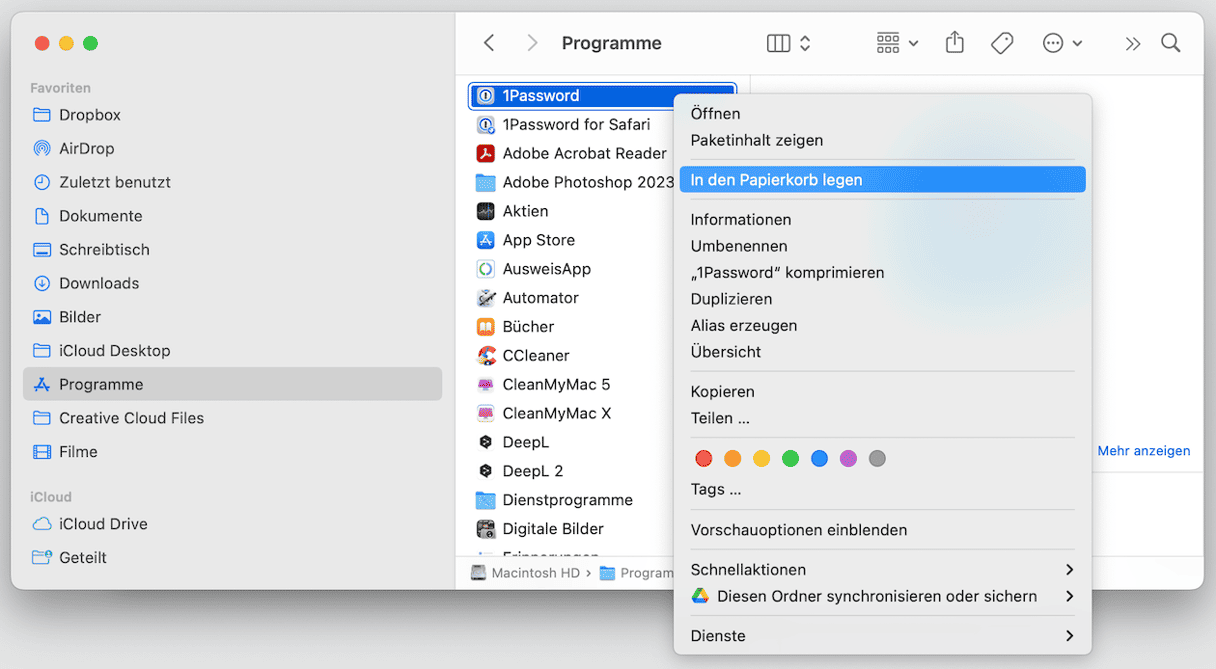Apply the yellow tag color

click(762, 459)
